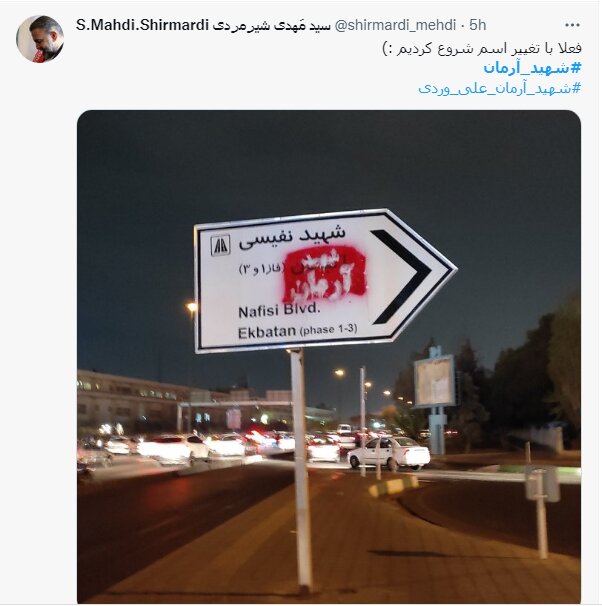Click the شهید نفیسی heading on sign
Viewport: 602px width, 606px height.
292,237
